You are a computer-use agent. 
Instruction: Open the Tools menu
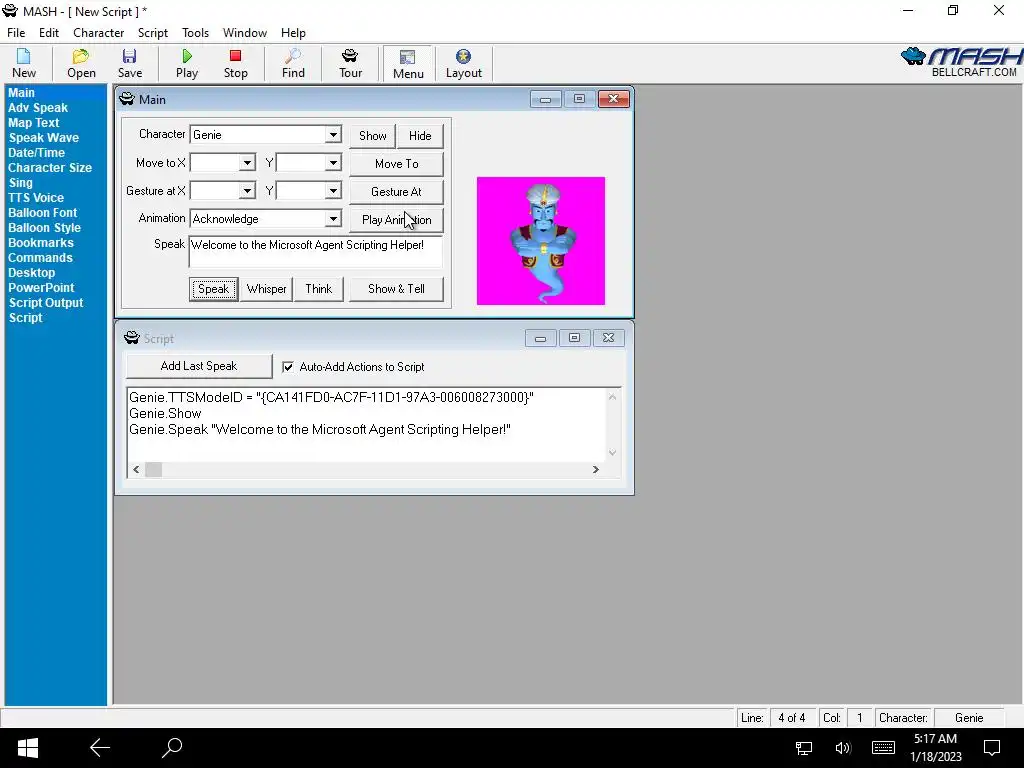[195, 33]
